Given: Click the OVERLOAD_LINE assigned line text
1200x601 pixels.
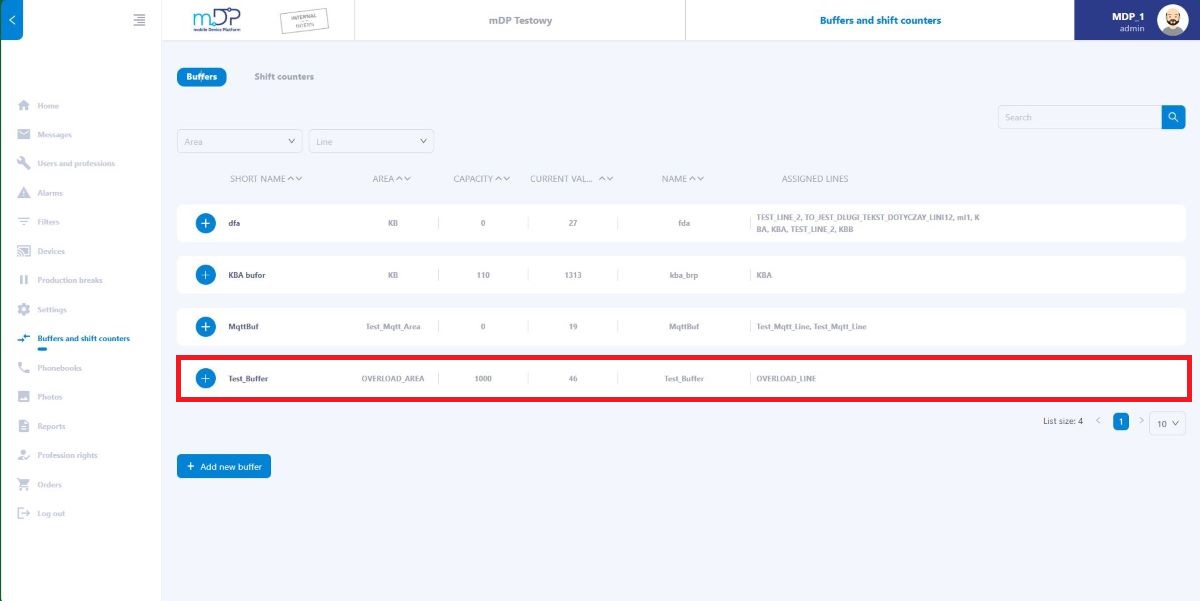Looking at the screenshot, I should 786,378.
